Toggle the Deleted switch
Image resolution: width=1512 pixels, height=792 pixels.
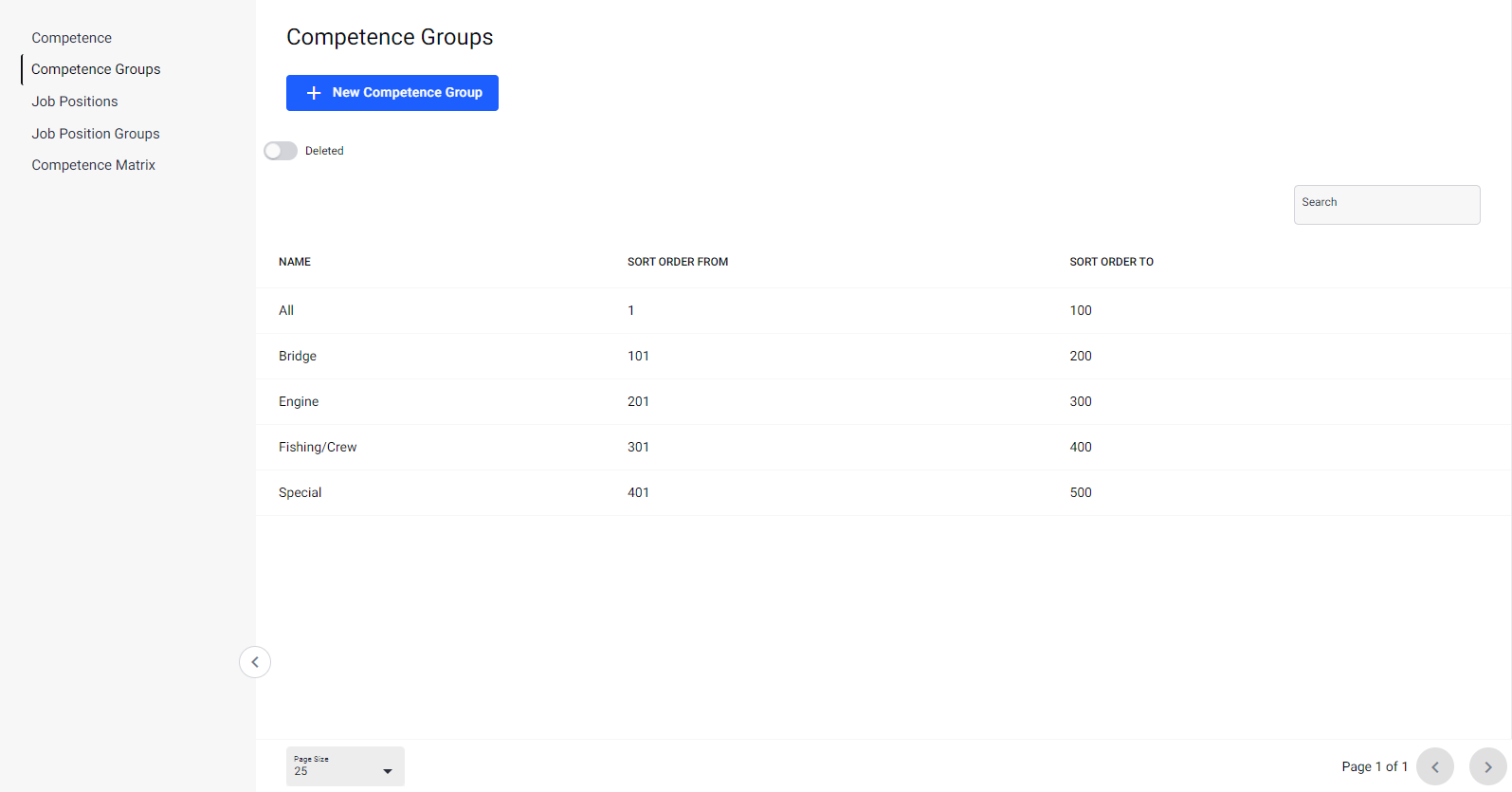(x=281, y=151)
